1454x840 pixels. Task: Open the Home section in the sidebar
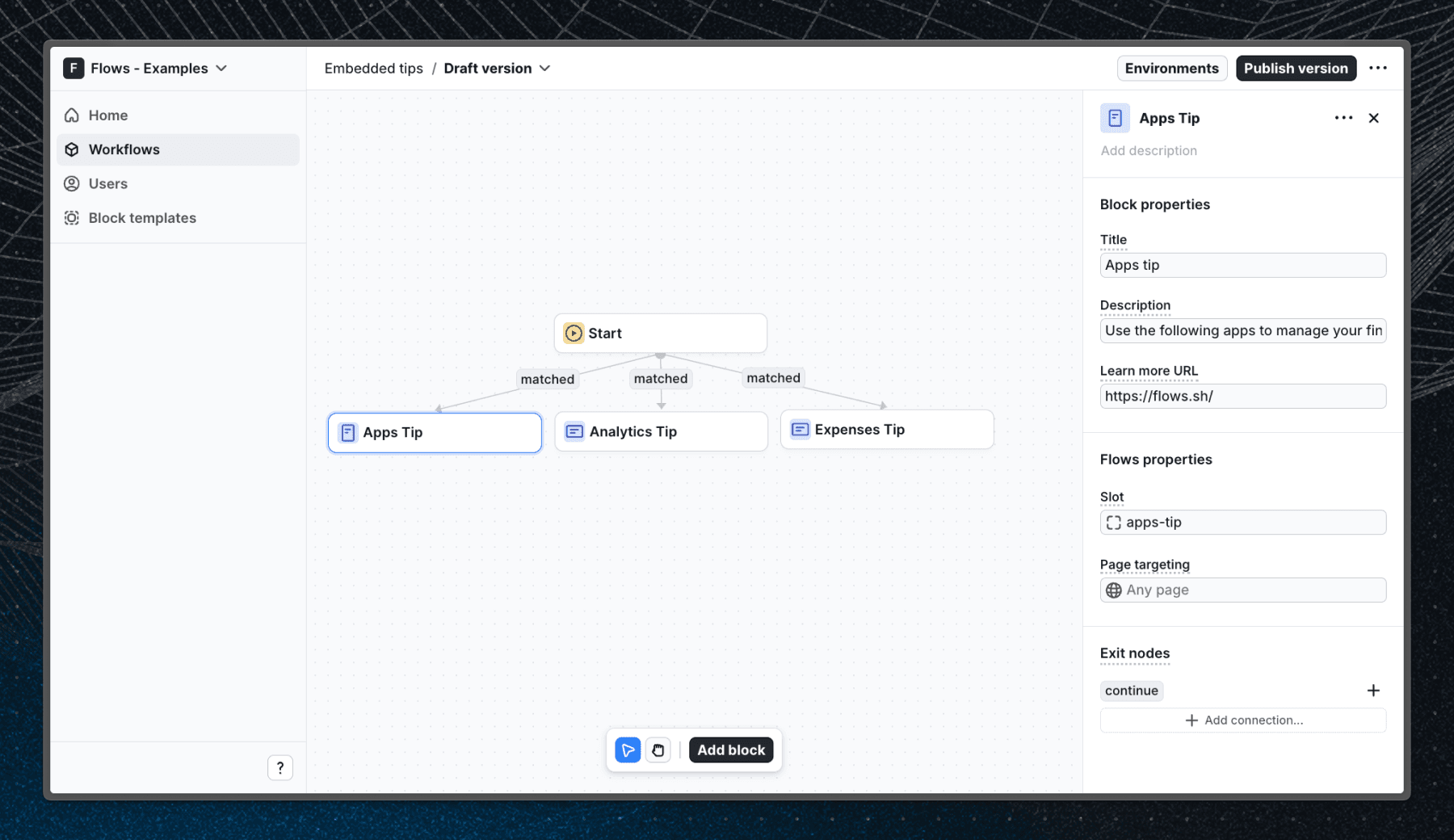pos(107,115)
